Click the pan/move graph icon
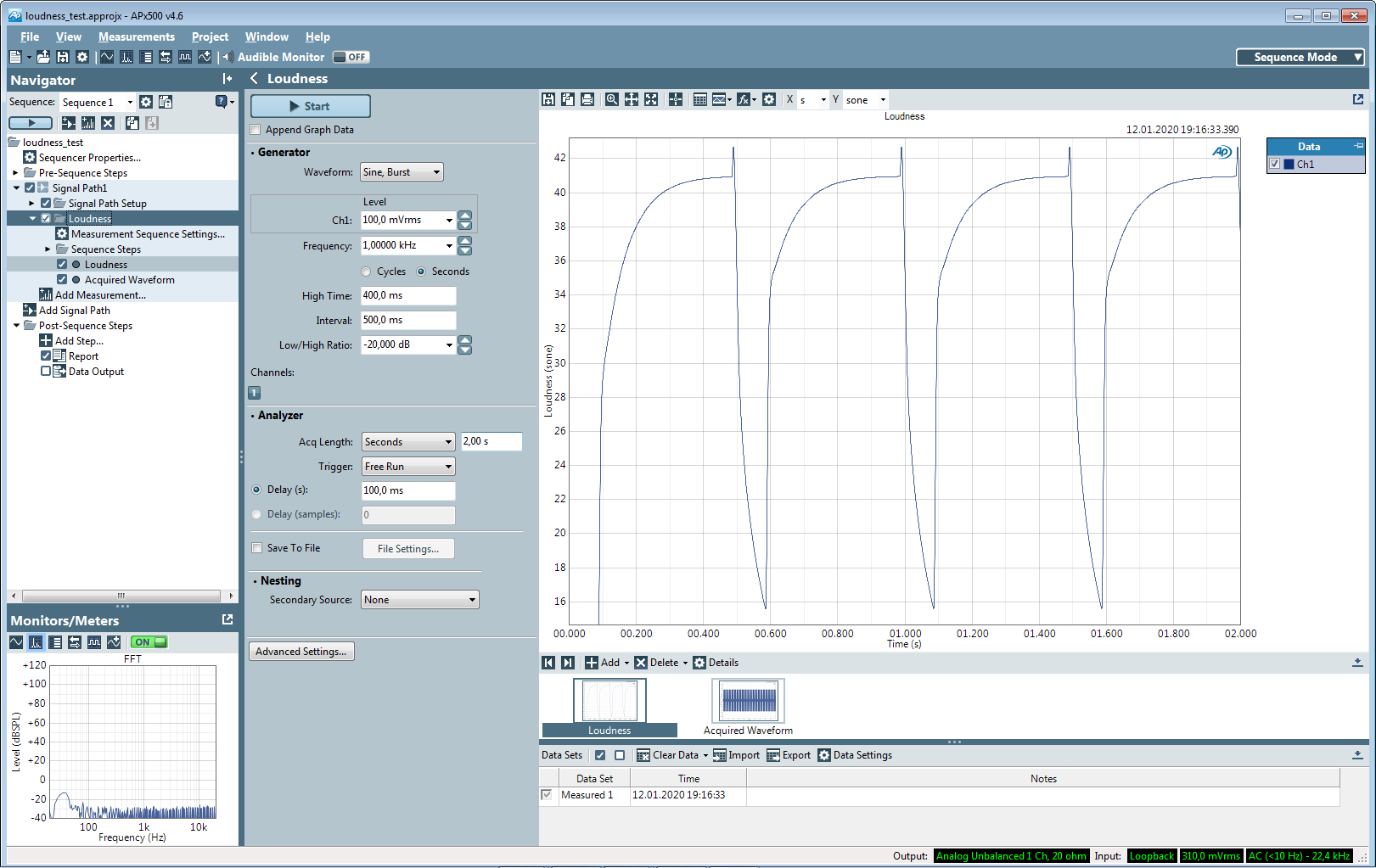The width and height of the screenshot is (1376, 868). [631, 99]
